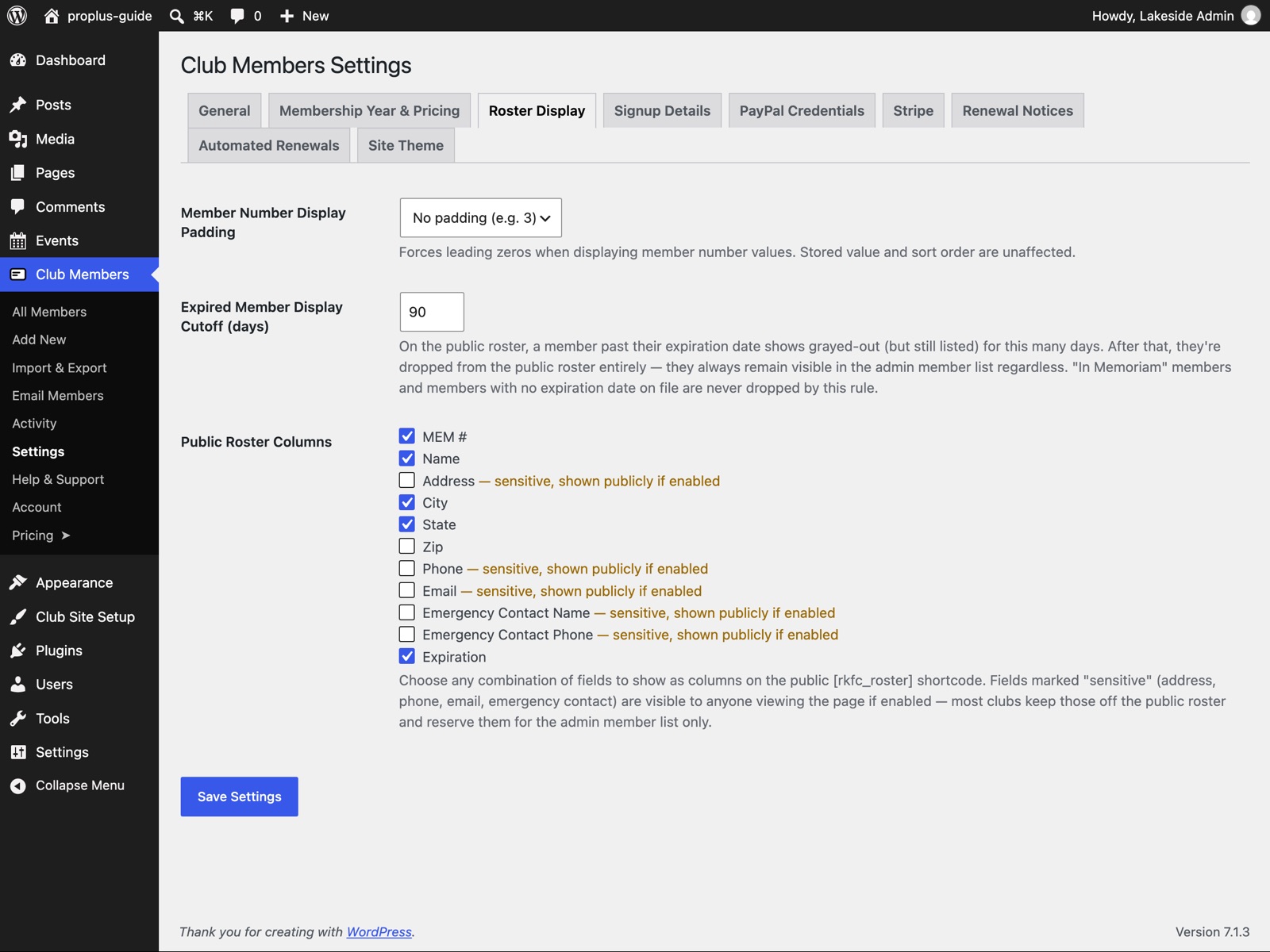Viewport: 1270px width, 952px height.
Task: Click the Tools wrench icon
Action: coord(18,719)
